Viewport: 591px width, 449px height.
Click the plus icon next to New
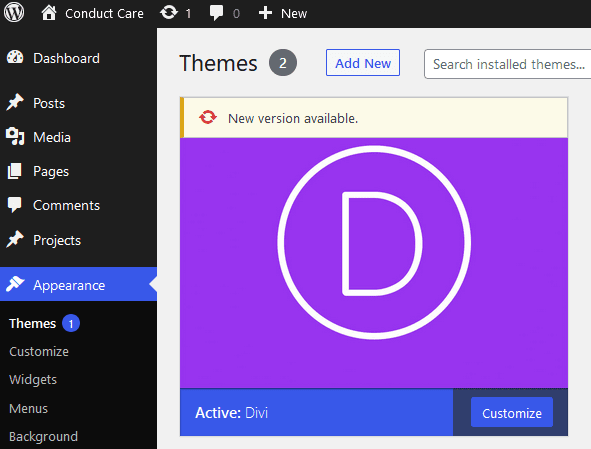[265, 13]
